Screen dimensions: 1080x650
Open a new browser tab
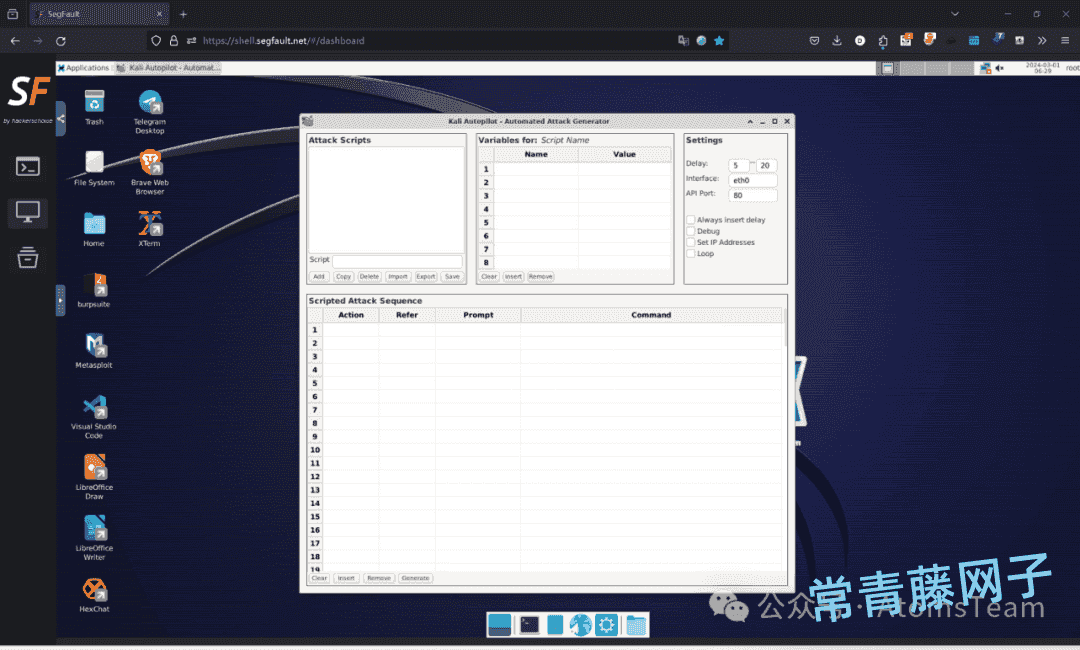pyautogui.click(x=183, y=14)
